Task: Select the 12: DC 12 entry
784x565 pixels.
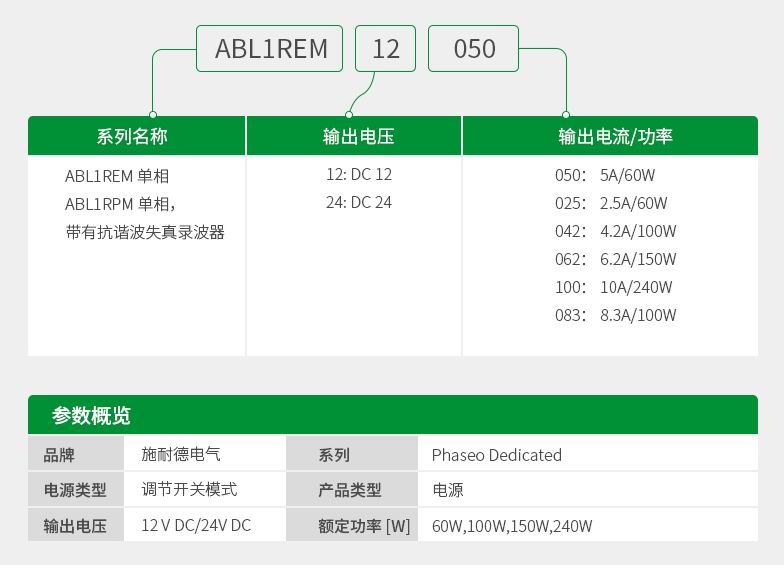Action: click(x=359, y=174)
